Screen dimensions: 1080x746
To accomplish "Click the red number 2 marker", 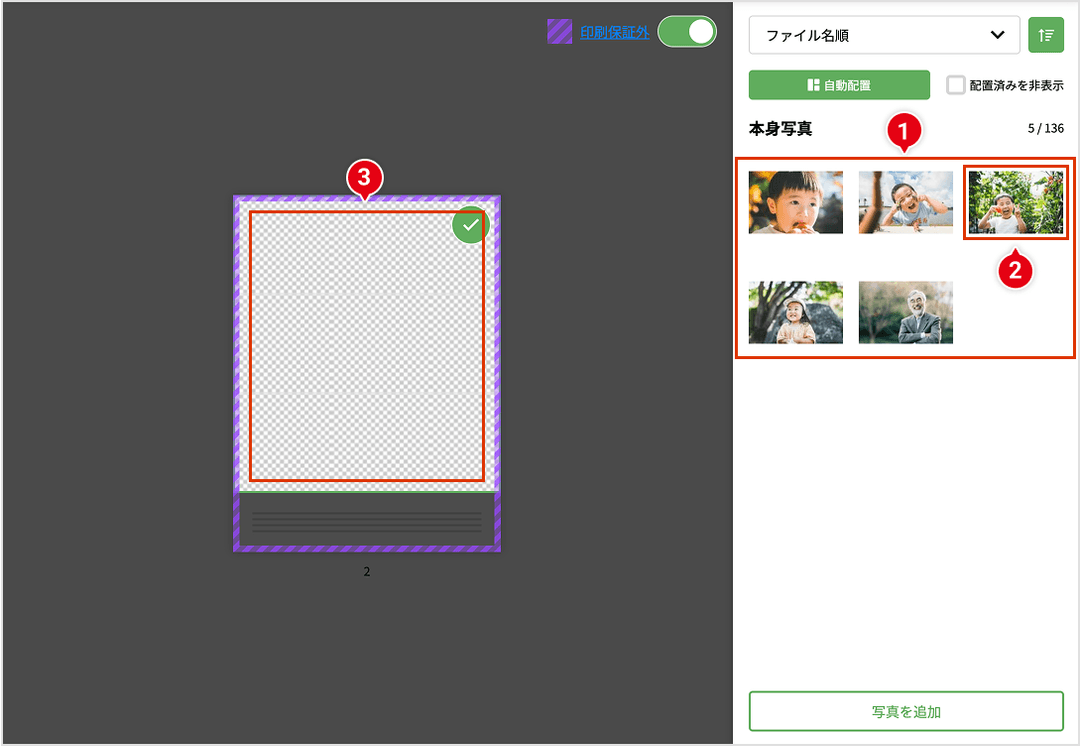I will coord(1015,268).
